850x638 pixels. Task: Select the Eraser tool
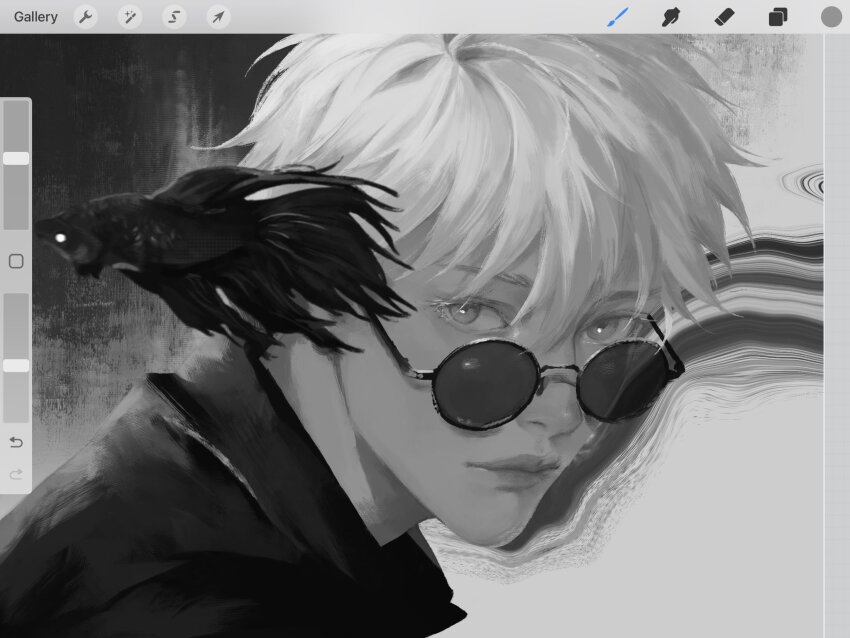(725, 17)
